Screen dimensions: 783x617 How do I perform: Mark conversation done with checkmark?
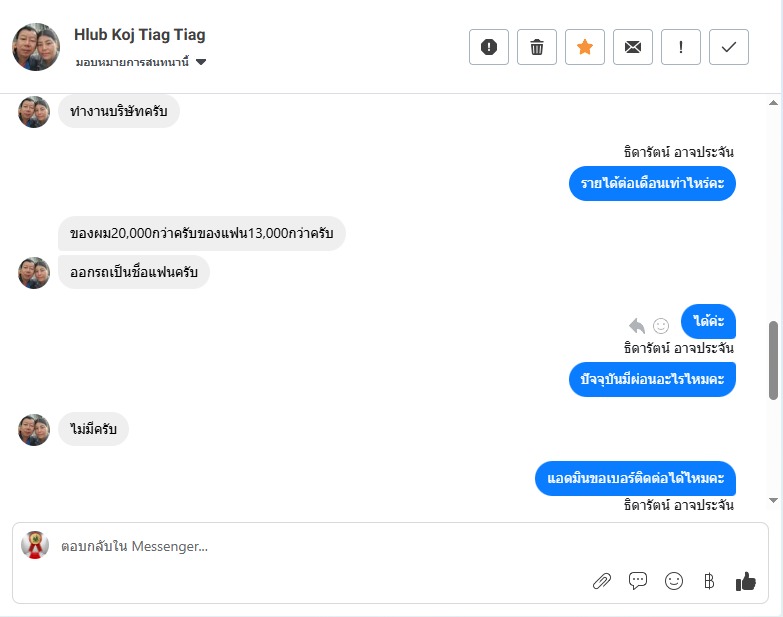729,47
